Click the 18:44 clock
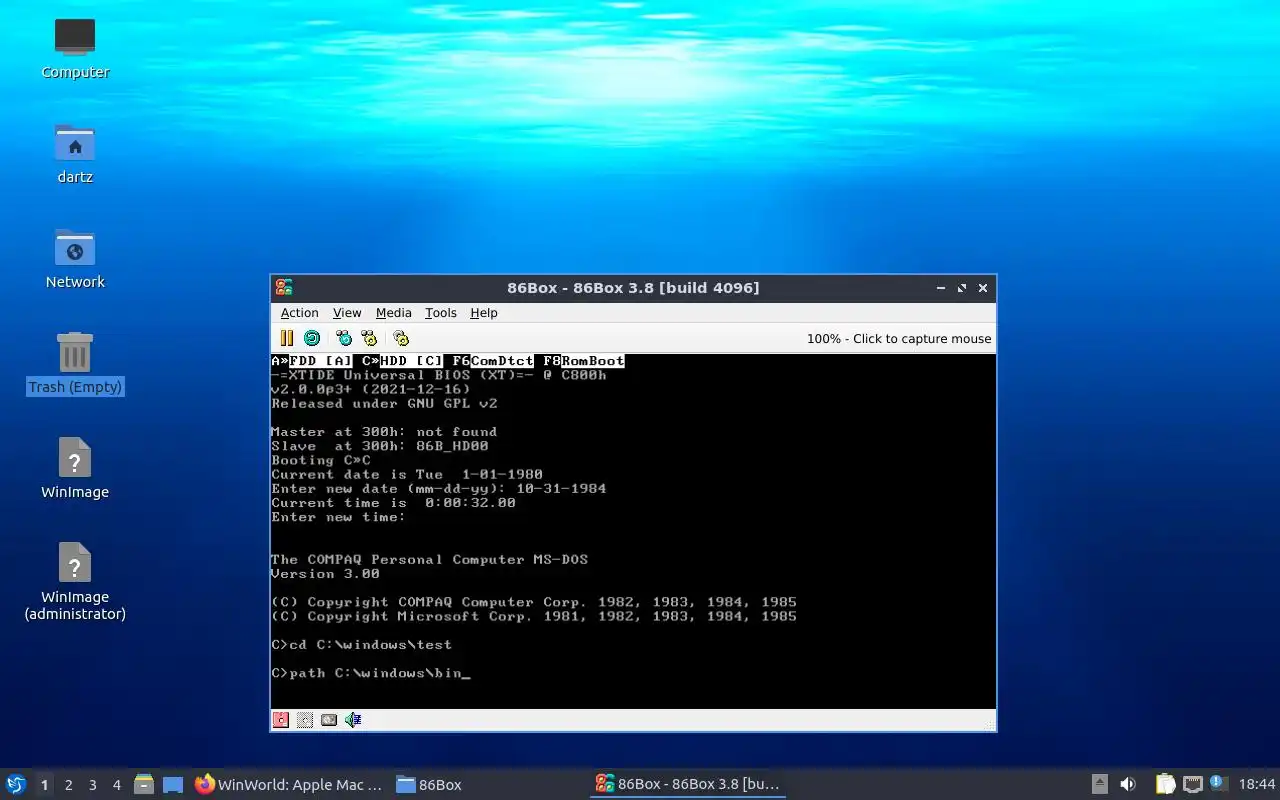 point(1257,785)
